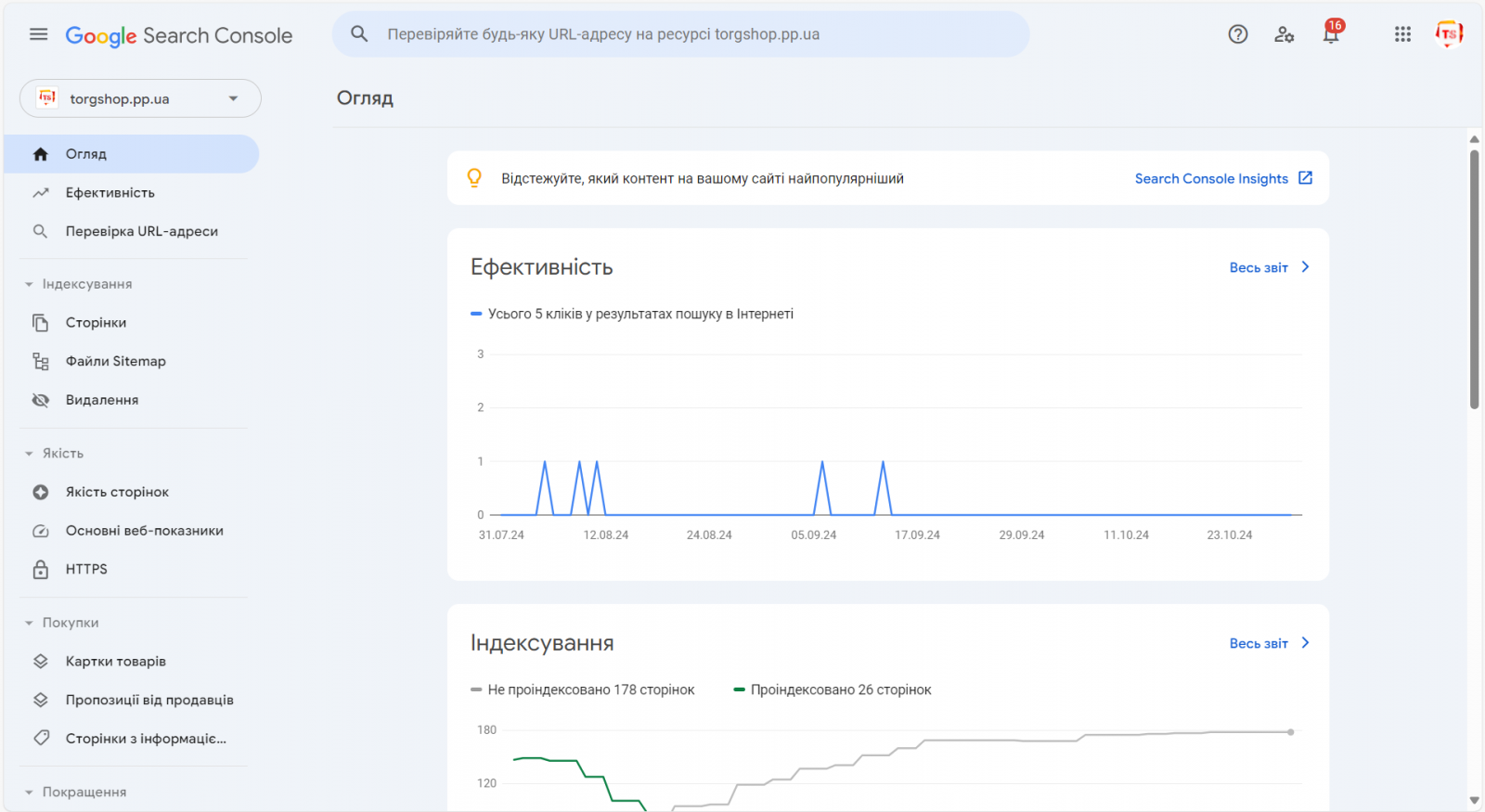Click the grey endpoint dot on indexing chart
1485x812 pixels.
pyautogui.click(x=1291, y=732)
